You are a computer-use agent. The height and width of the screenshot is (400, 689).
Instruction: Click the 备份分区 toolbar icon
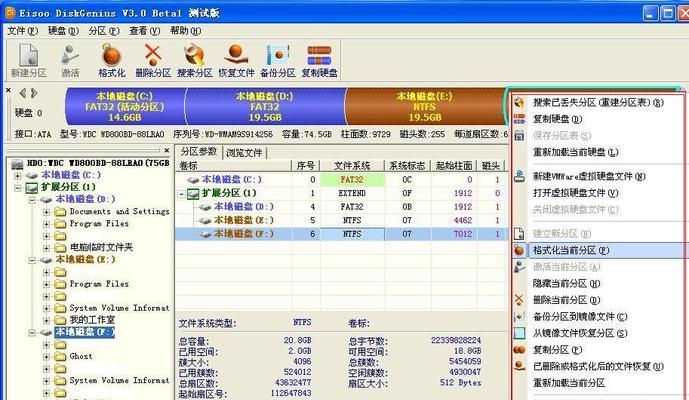pos(278,61)
